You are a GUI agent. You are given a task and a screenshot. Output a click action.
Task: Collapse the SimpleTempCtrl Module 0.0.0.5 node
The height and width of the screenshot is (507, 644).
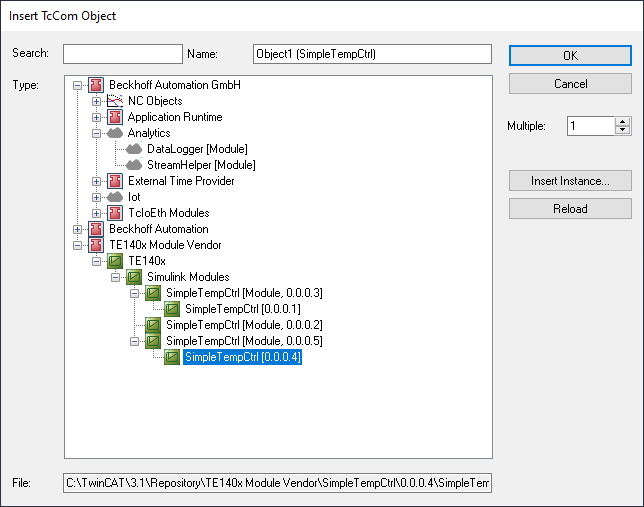tap(134, 341)
